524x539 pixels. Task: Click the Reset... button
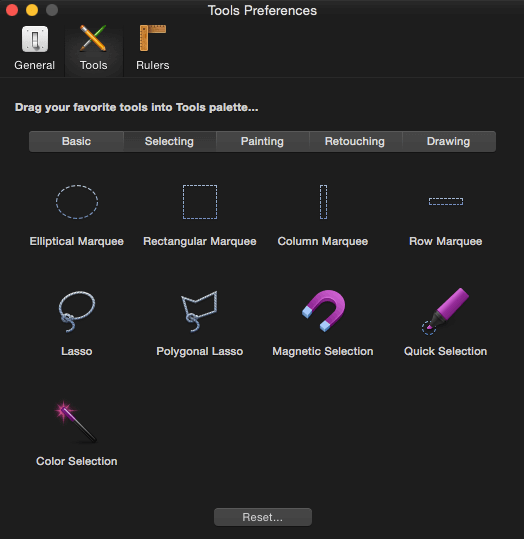pyautogui.click(x=263, y=517)
